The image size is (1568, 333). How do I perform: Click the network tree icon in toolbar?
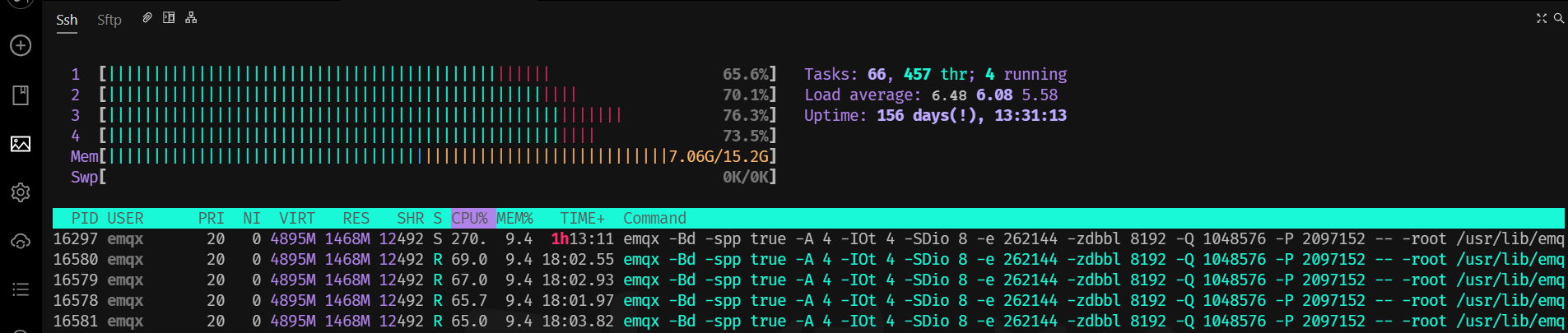click(x=191, y=18)
